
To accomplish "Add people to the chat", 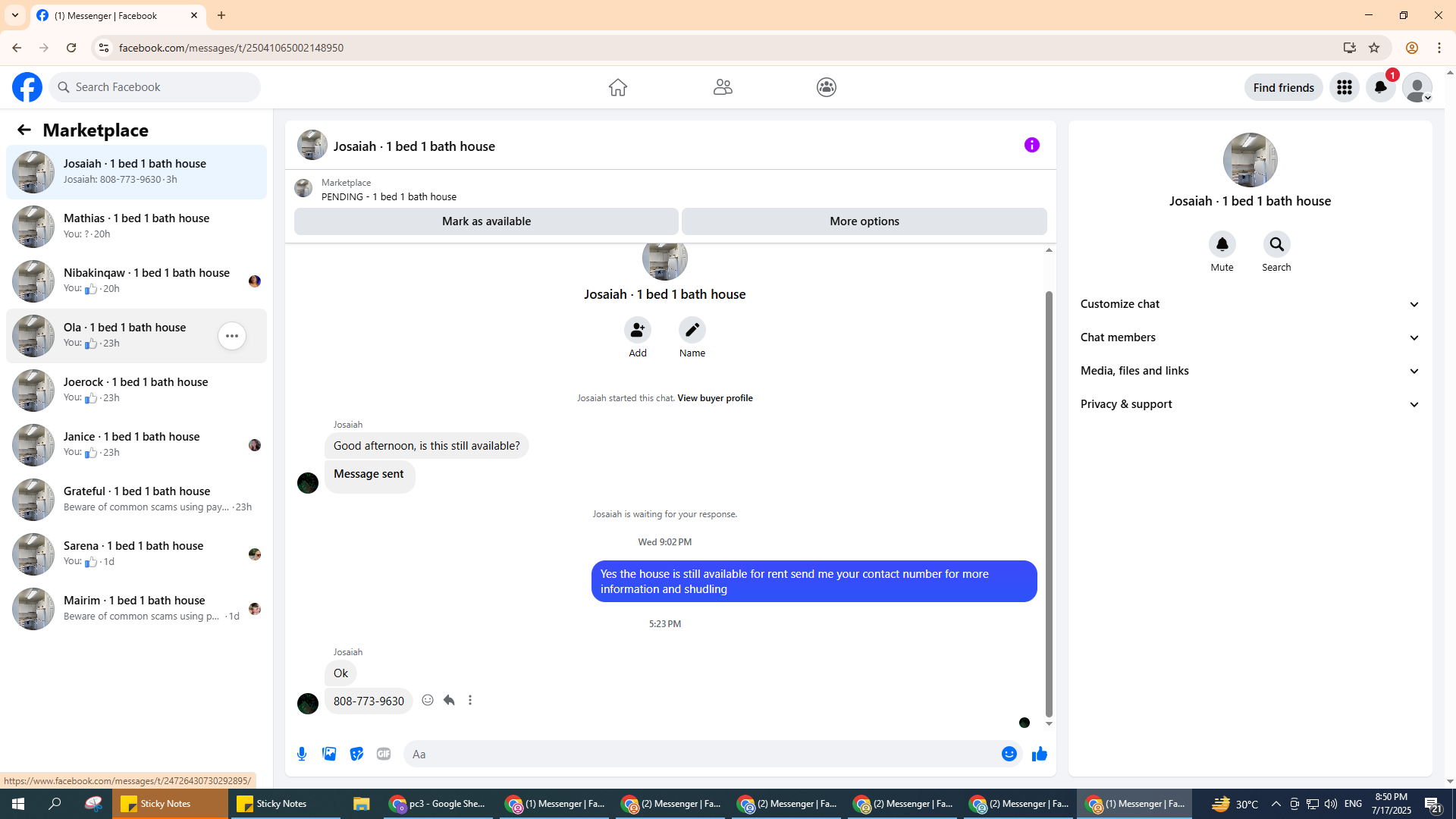I will click(x=638, y=330).
